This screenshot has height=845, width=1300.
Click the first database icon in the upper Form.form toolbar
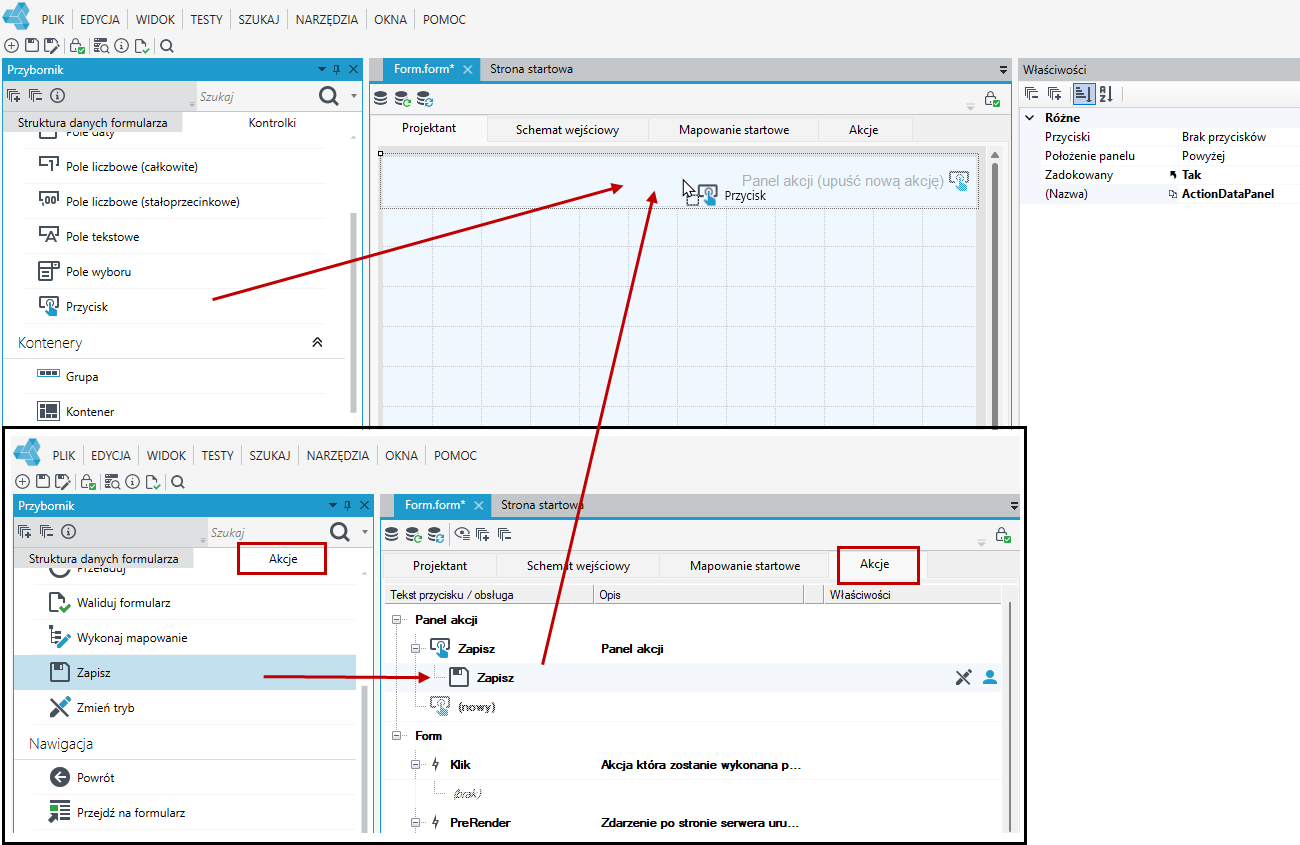380,98
